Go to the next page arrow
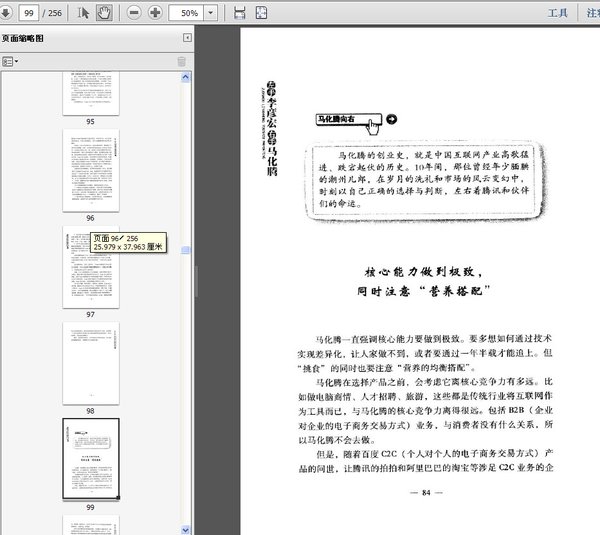This screenshot has height=535, width=600. pos(5,13)
